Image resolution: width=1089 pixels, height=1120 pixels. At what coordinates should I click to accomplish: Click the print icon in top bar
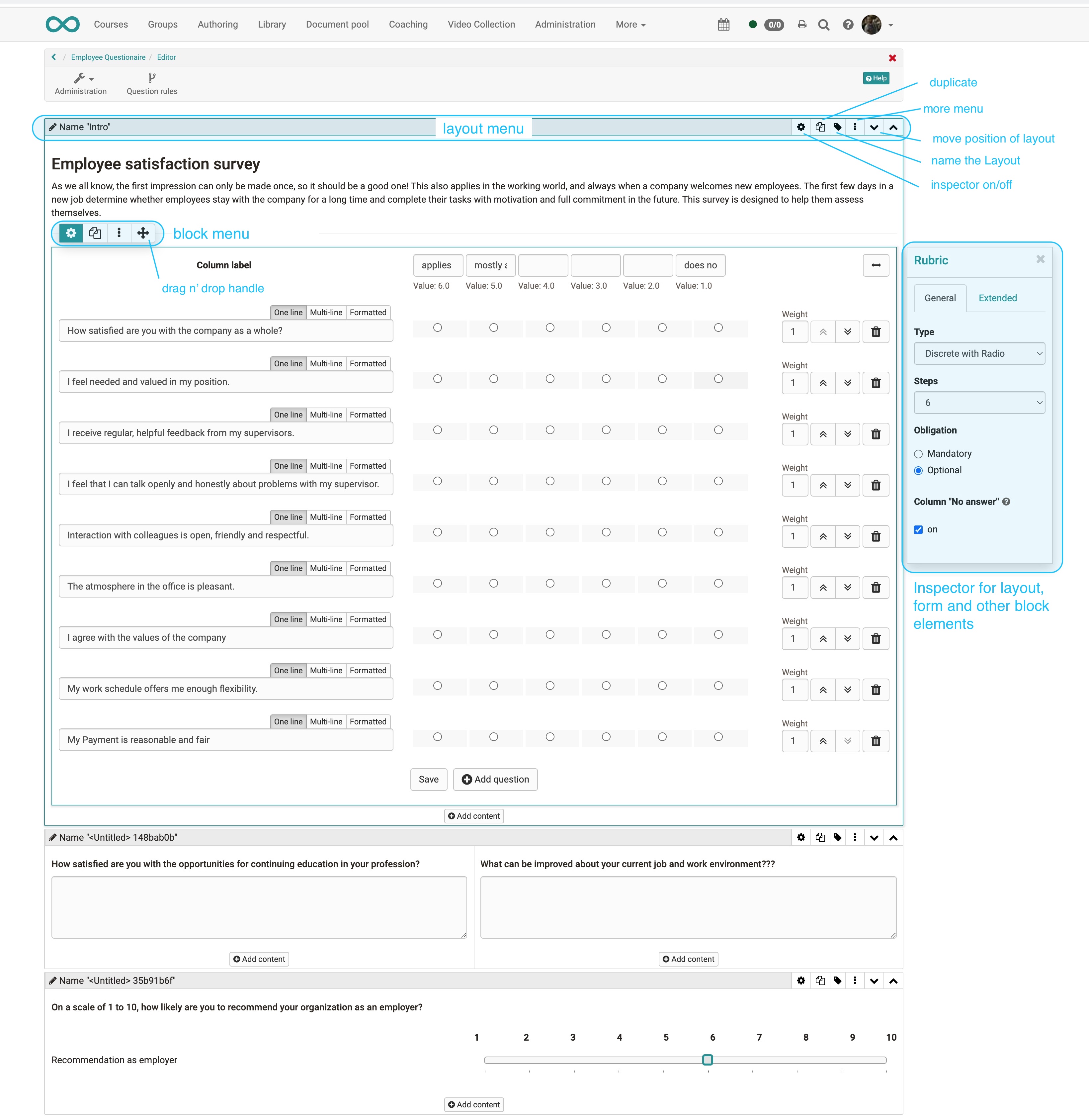click(802, 25)
